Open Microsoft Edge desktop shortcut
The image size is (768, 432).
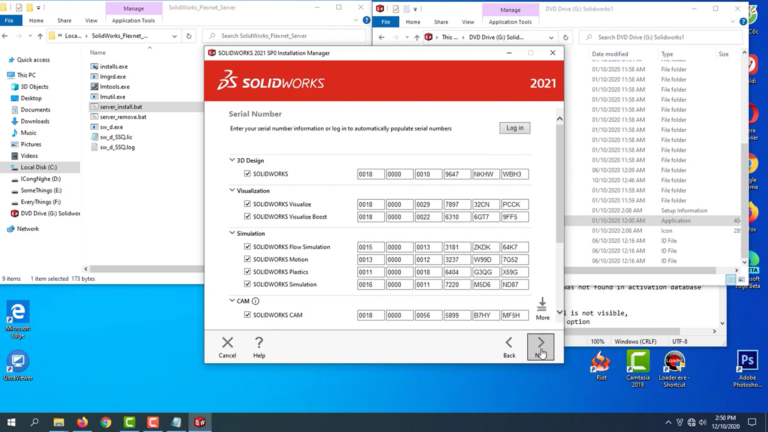(18, 319)
